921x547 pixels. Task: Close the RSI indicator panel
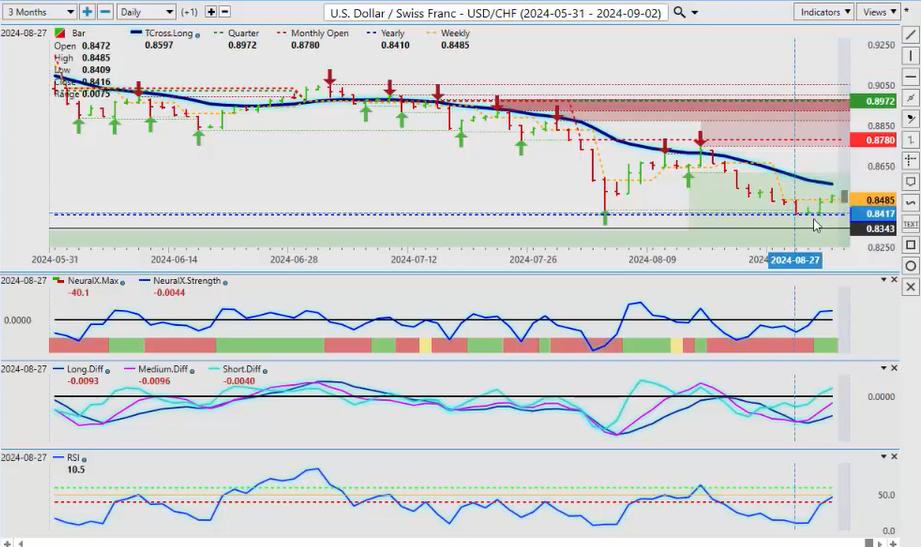895,456
